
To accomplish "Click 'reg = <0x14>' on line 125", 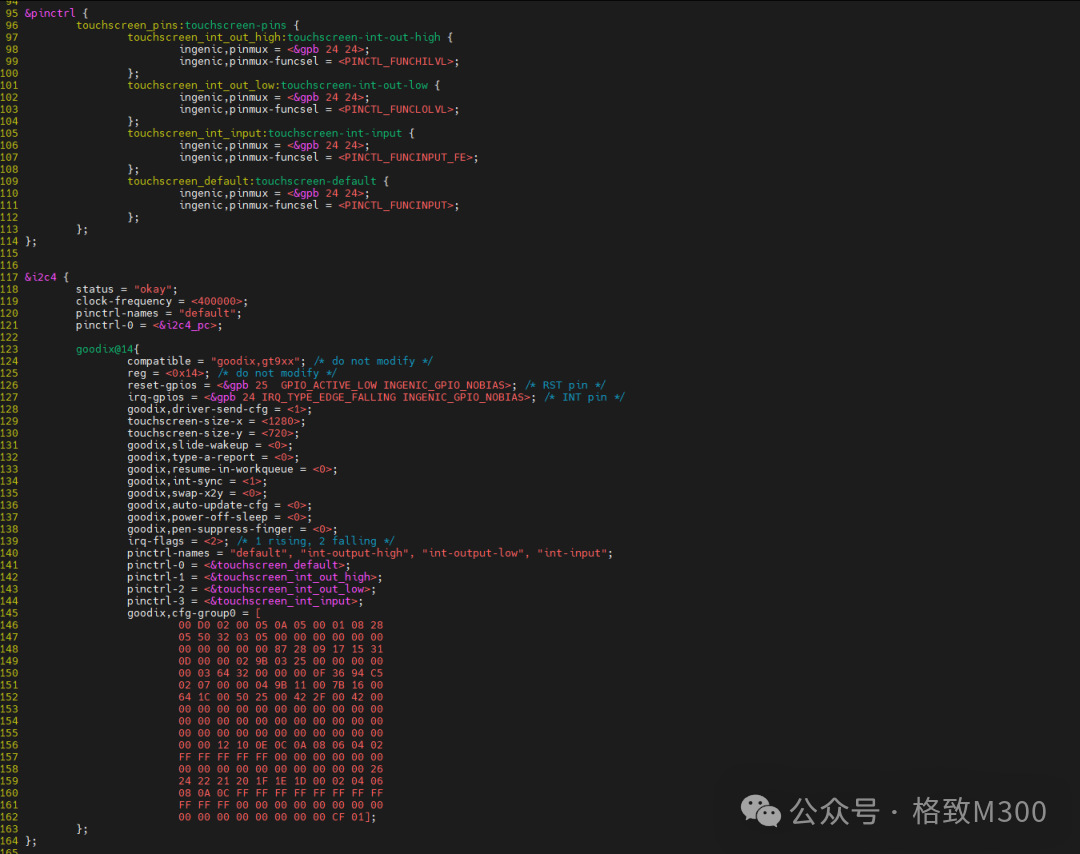I will pos(168,373).
